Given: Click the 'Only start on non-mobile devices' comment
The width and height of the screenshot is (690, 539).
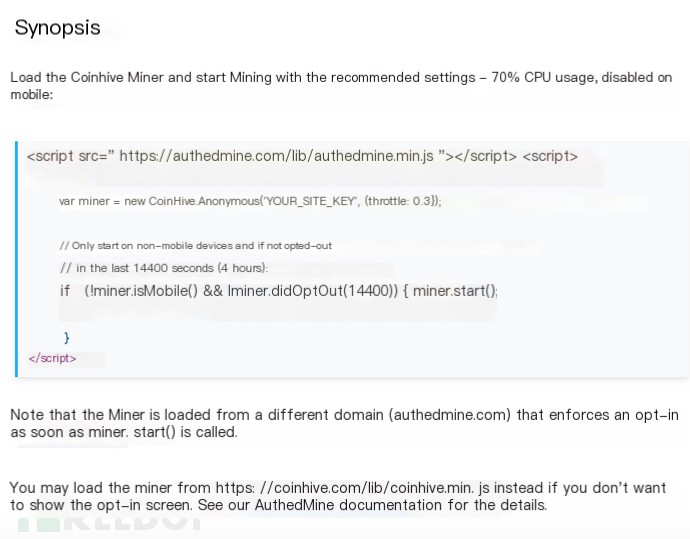Looking at the screenshot, I should coord(195,245).
